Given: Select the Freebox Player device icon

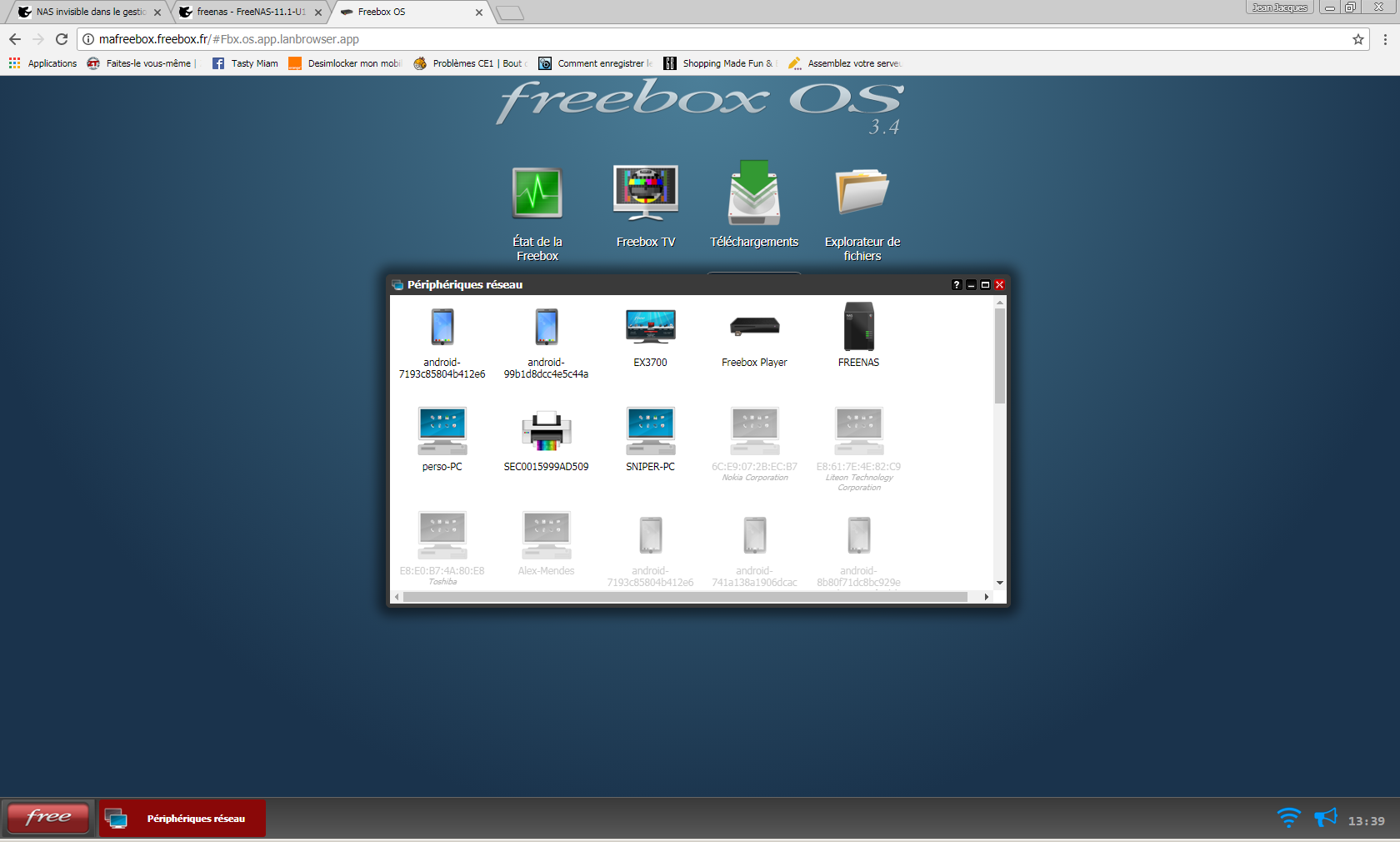Looking at the screenshot, I should (755, 326).
